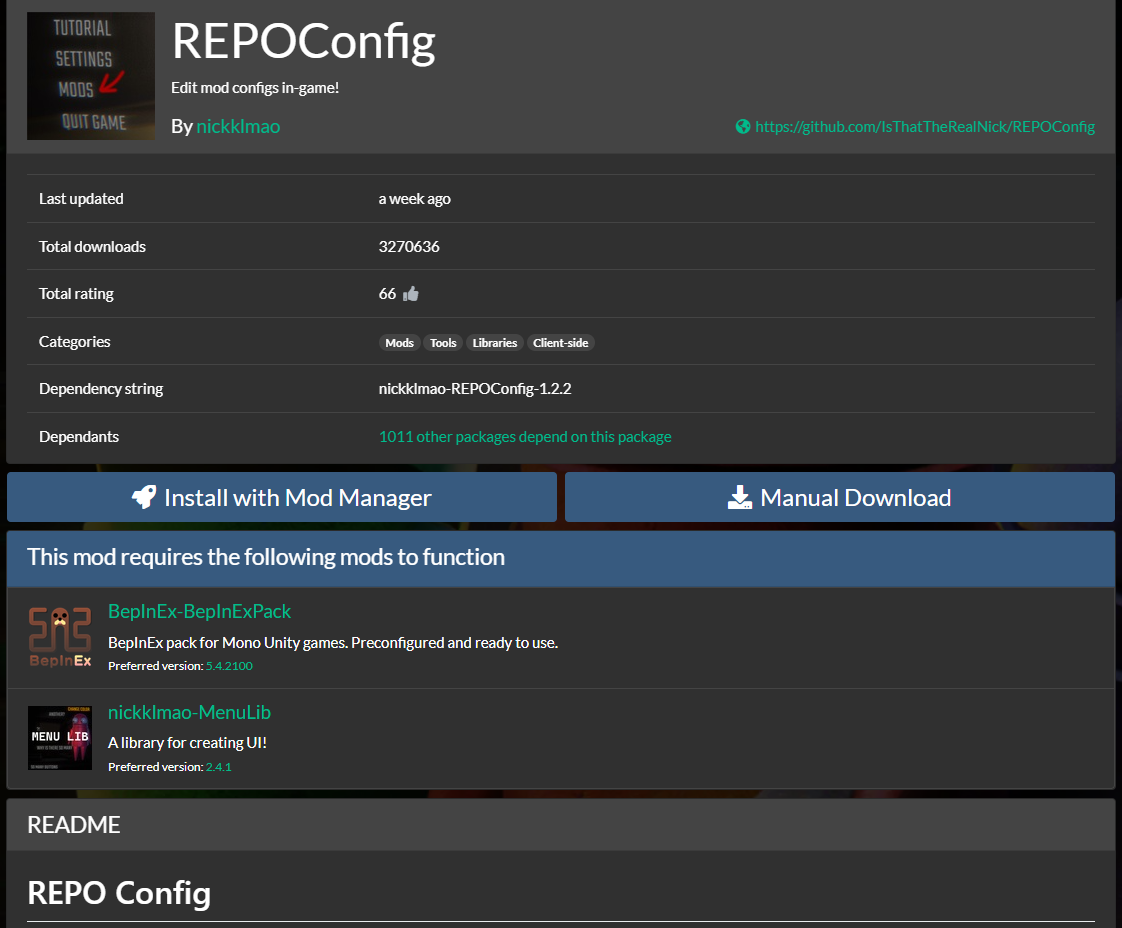
Task: Open the nickklmao-MenuLib dependency link
Action: pyautogui.click(x=189, y=712)
